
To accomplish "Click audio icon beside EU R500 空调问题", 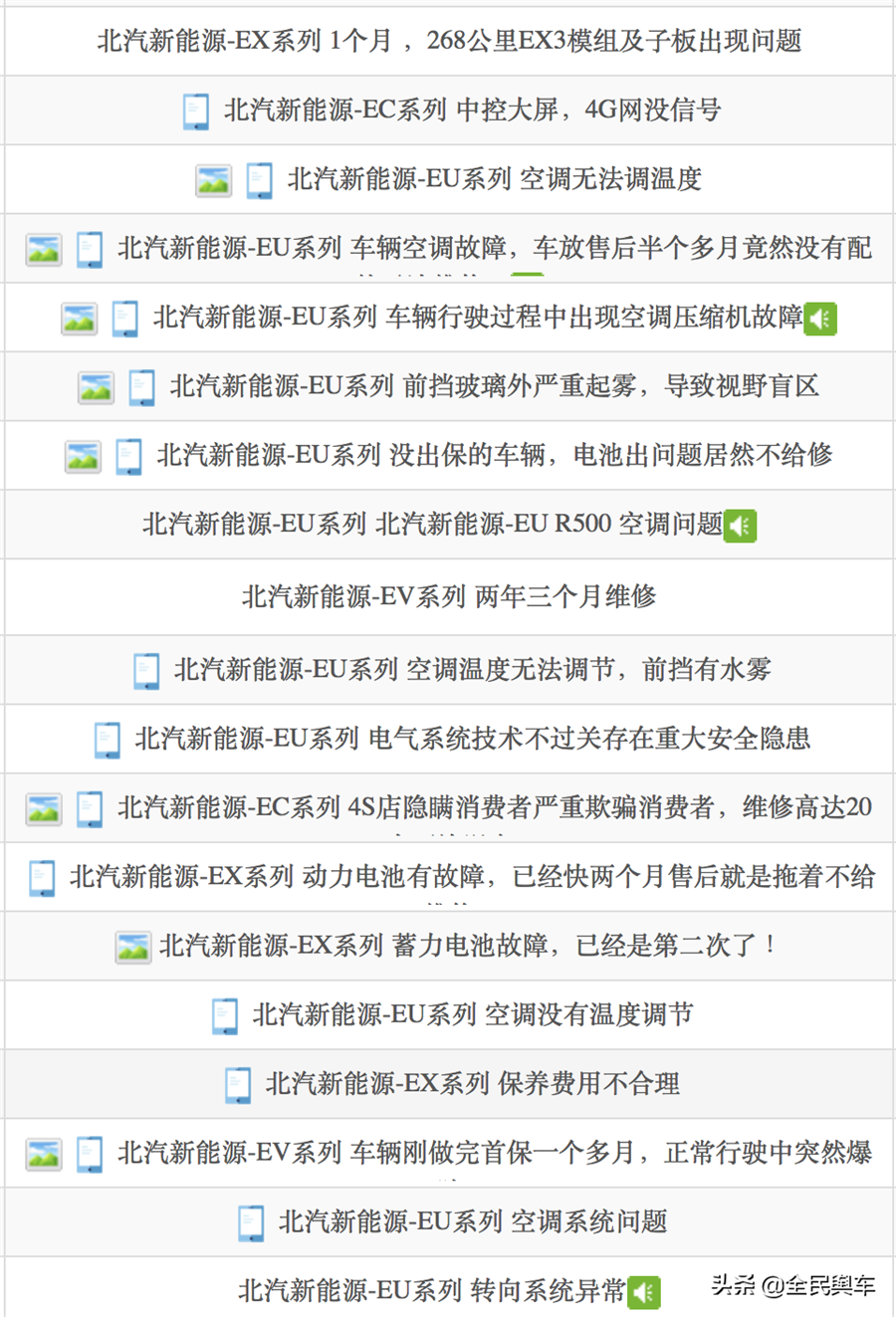I will pyautogui.click(x=740, y=526).
